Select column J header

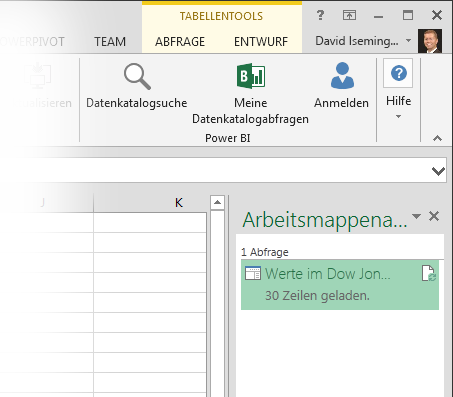pyautogui.click(x=47, y=203)
